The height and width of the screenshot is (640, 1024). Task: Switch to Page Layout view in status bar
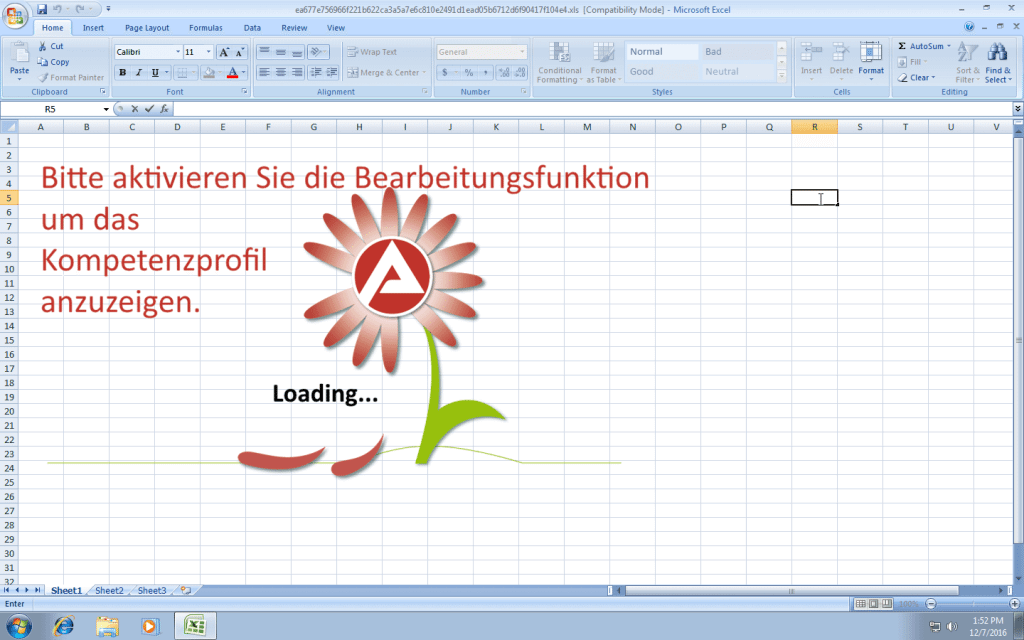coord(874,604)
